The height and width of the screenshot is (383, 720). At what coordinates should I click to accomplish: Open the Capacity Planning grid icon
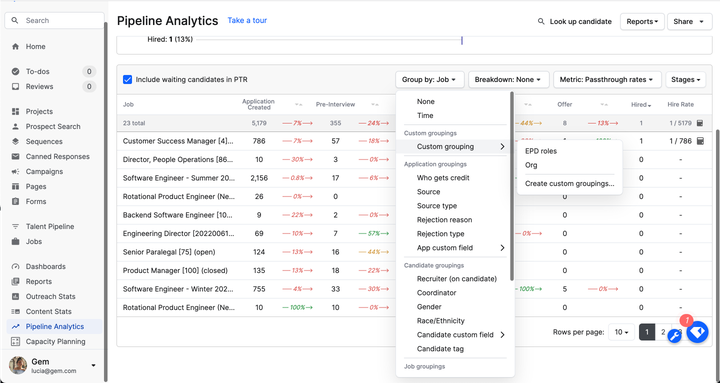16,341
